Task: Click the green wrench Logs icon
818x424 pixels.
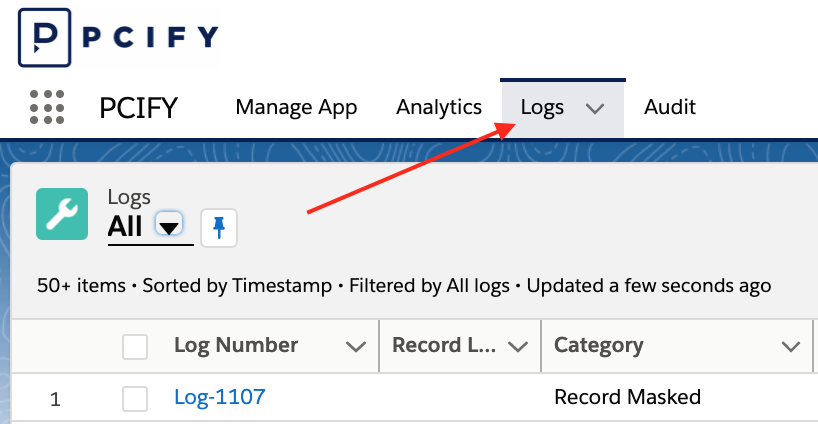Action: point(62,214)
